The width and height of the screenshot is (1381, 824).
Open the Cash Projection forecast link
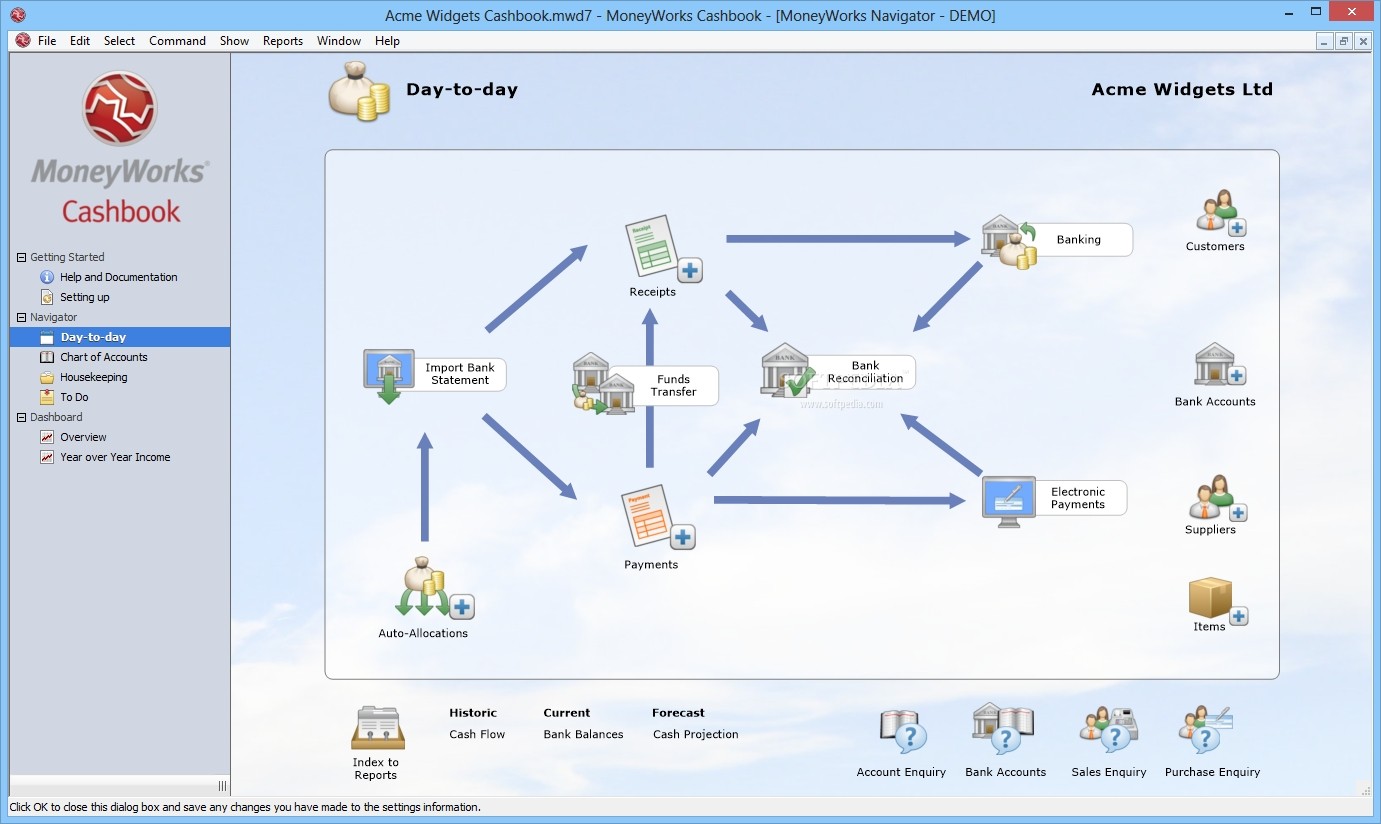click(696, 734)
